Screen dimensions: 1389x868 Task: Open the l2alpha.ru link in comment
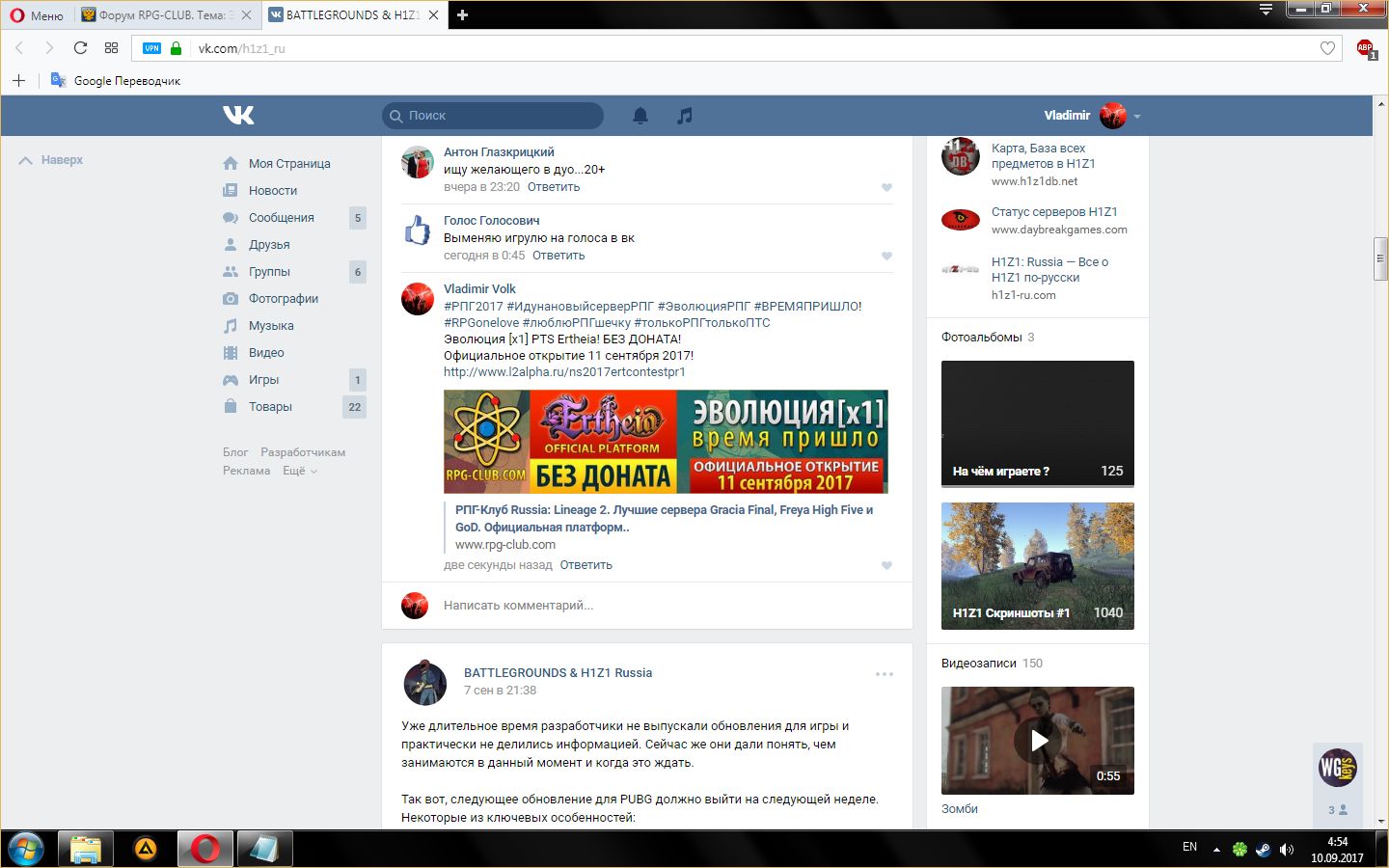tap(564, 372)
